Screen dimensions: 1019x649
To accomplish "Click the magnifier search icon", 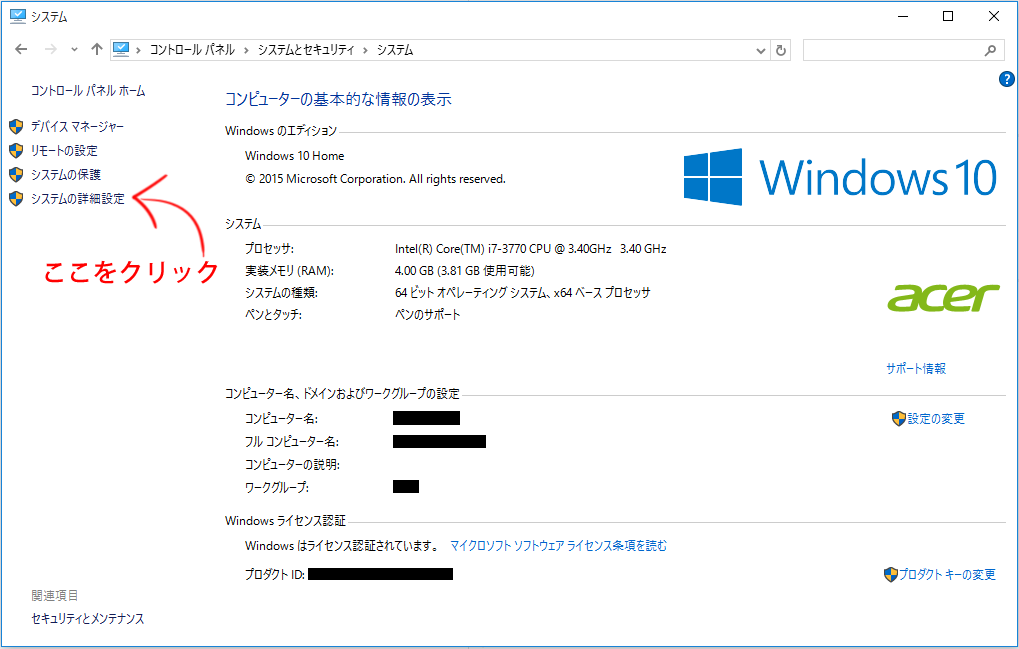I will [x=990, y=50].
